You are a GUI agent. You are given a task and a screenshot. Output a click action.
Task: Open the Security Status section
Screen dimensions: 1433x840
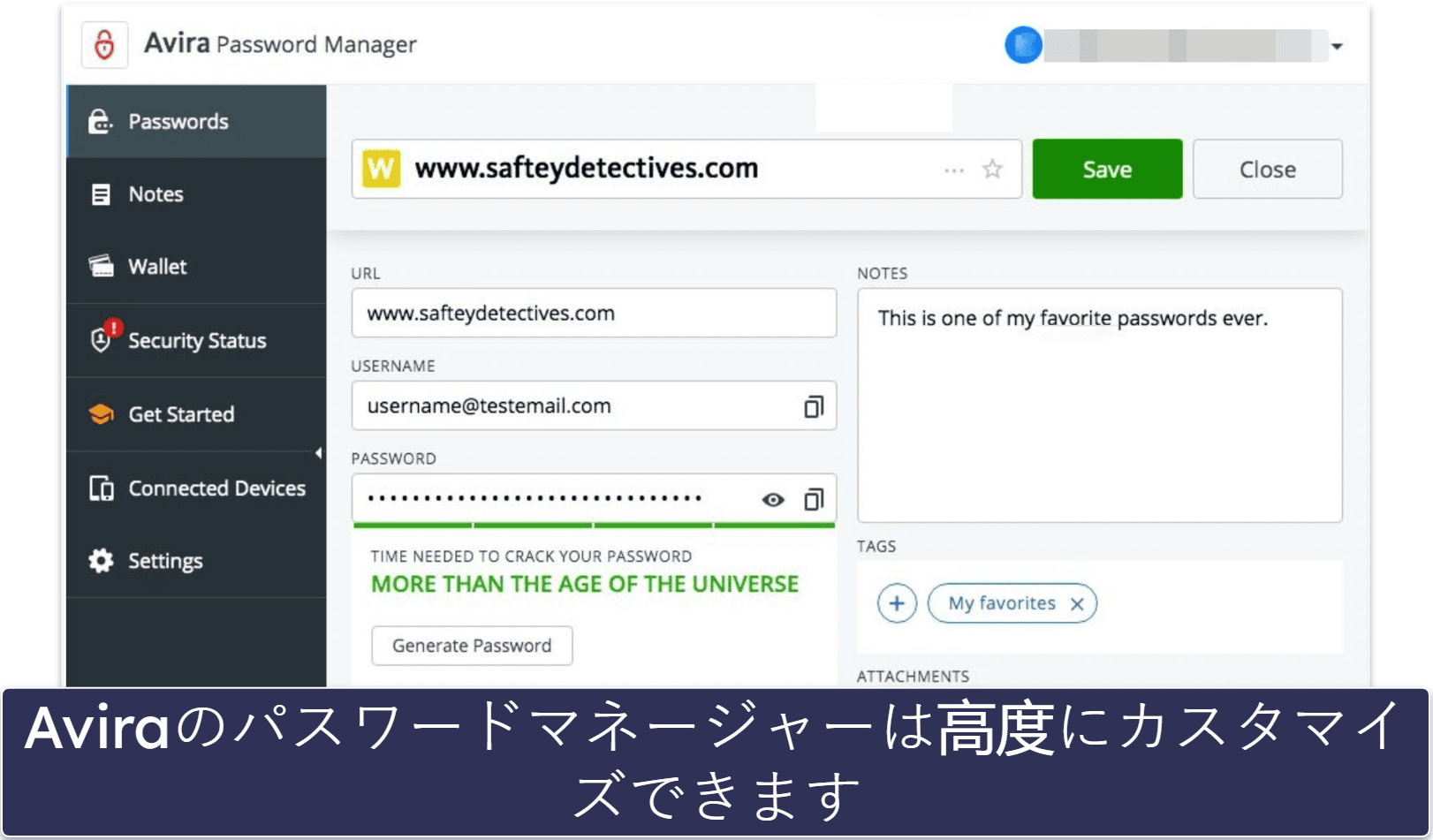coord(196,341)
